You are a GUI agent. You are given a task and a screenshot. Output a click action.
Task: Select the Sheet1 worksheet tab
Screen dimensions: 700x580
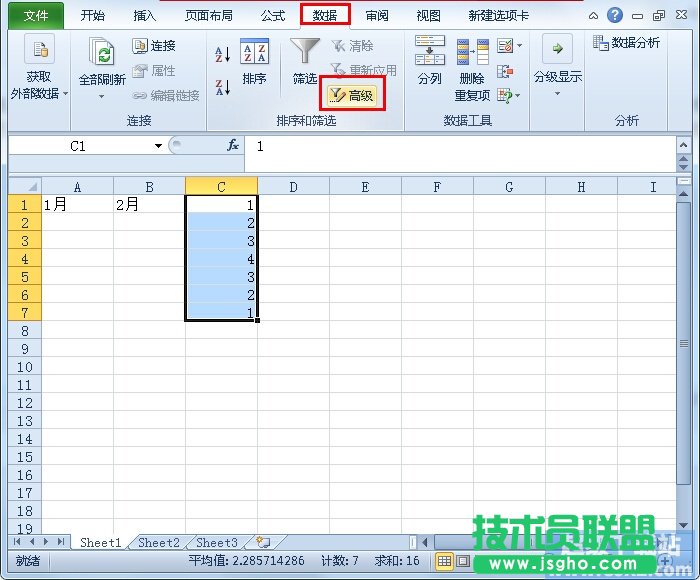[101, 542]
